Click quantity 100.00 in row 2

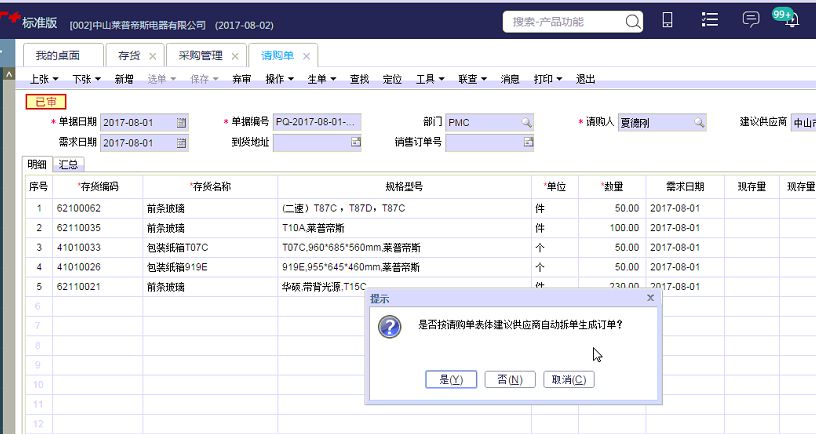[612, 228]
